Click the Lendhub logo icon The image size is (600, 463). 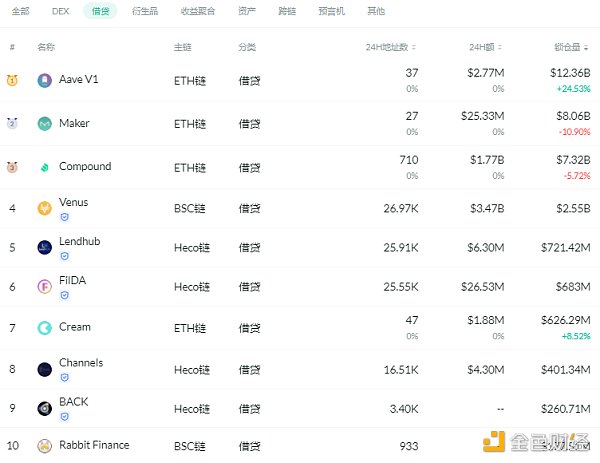(44, 247)
